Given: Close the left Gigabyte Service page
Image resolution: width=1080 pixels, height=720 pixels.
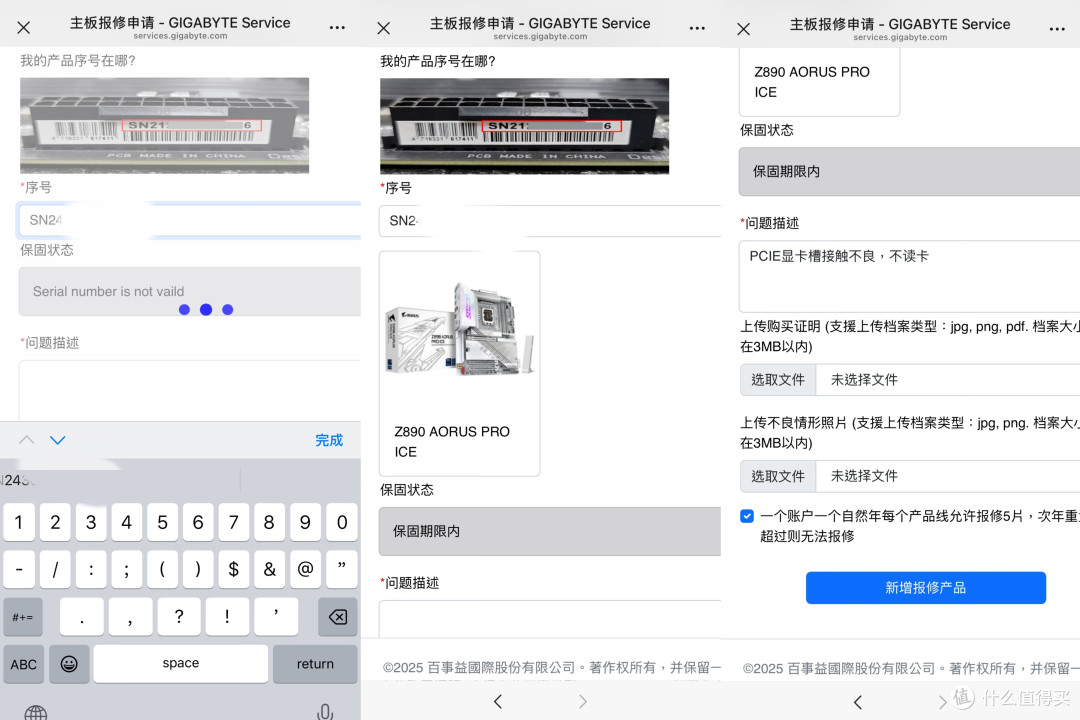Looking at the screenshot, I should (x=23, y=28).
